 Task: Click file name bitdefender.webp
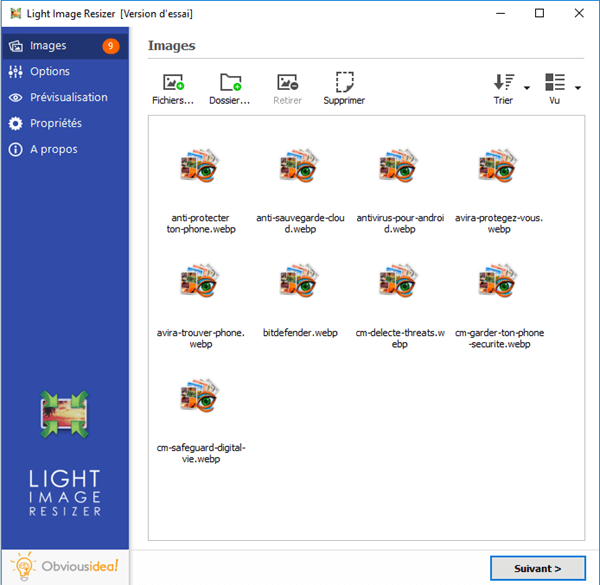[300, 333]
